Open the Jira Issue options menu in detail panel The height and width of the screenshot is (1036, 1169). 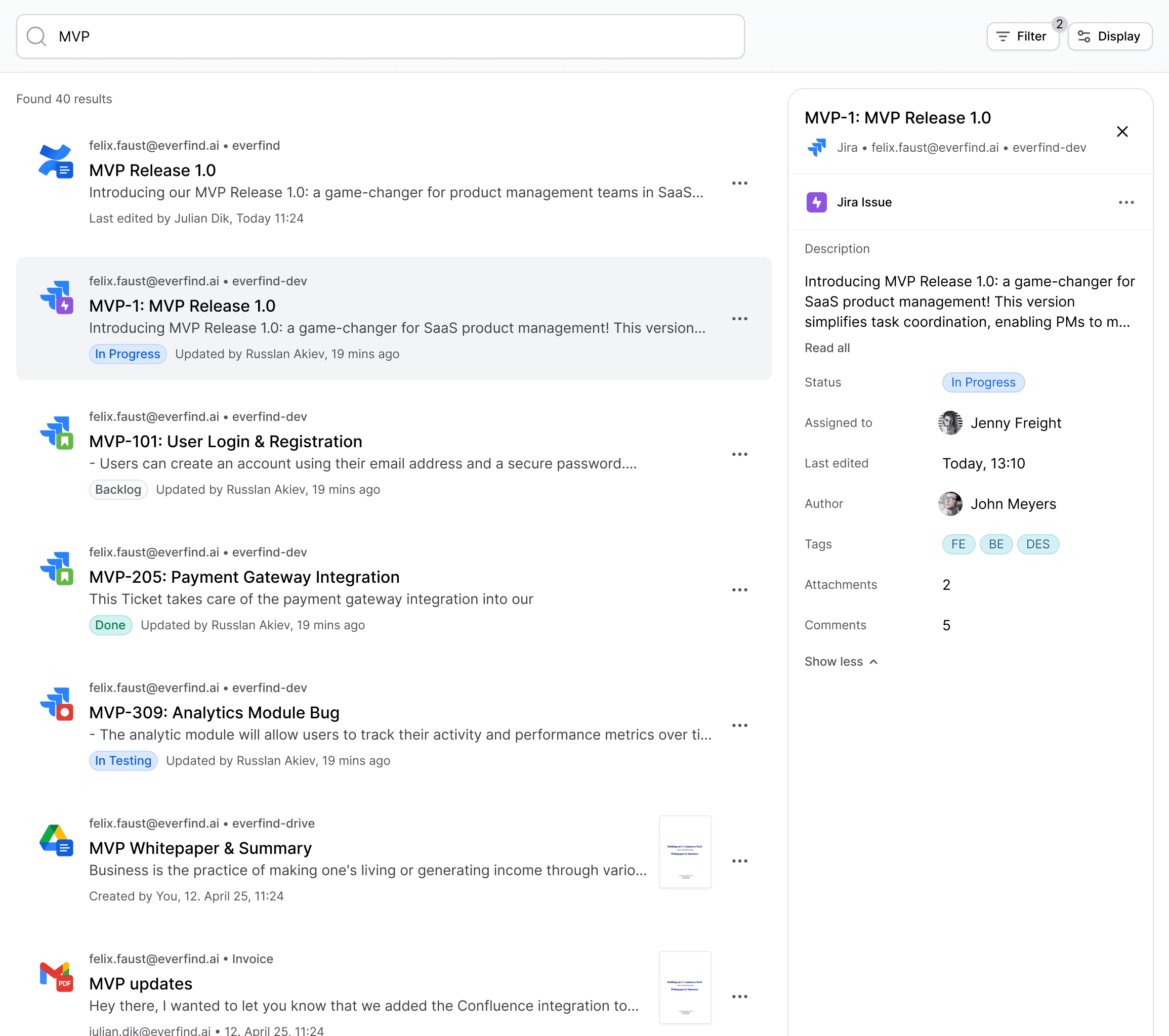pos(1126,202)
